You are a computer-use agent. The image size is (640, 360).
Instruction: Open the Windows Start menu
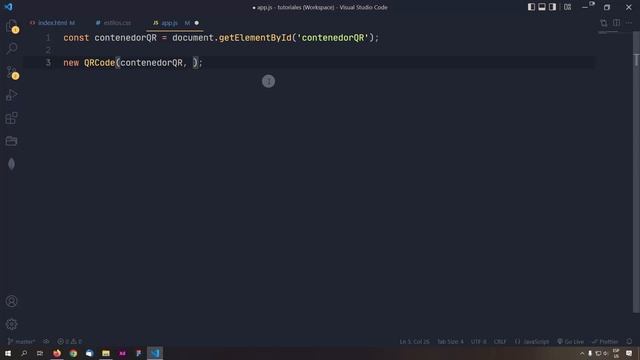pyautogui.click(x=8, y=353)
